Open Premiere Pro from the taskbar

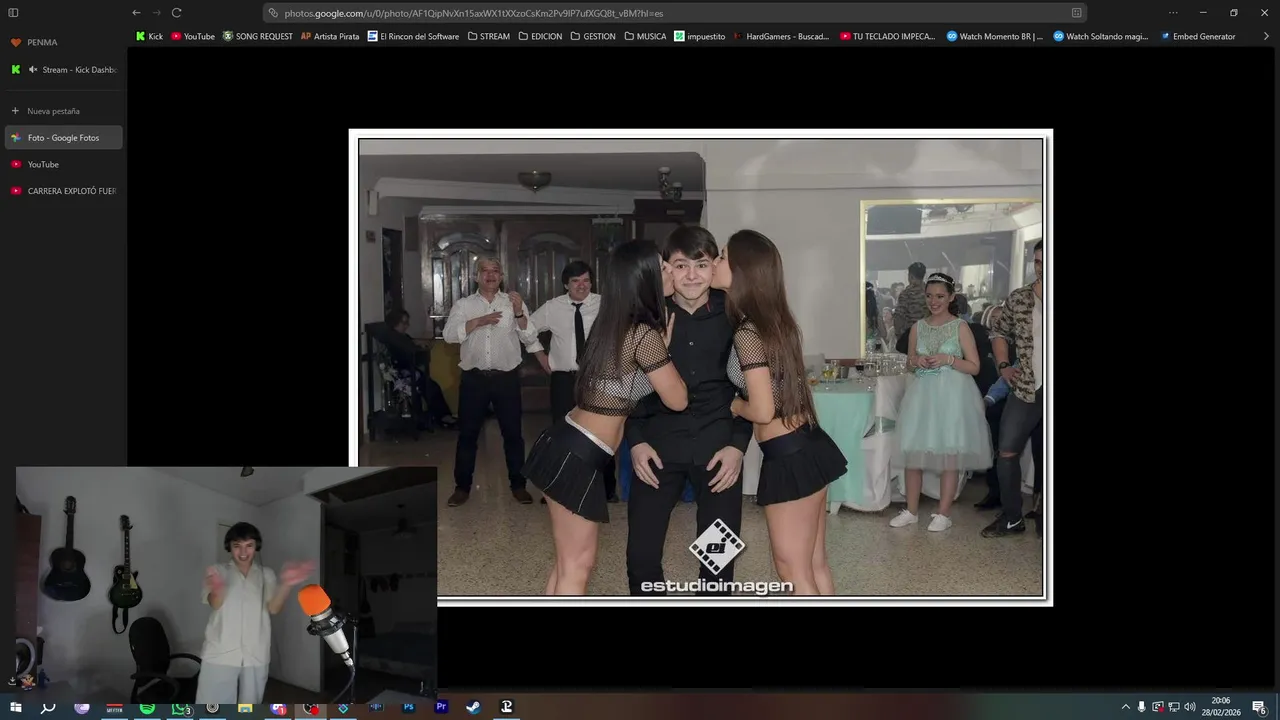[441, 707]
